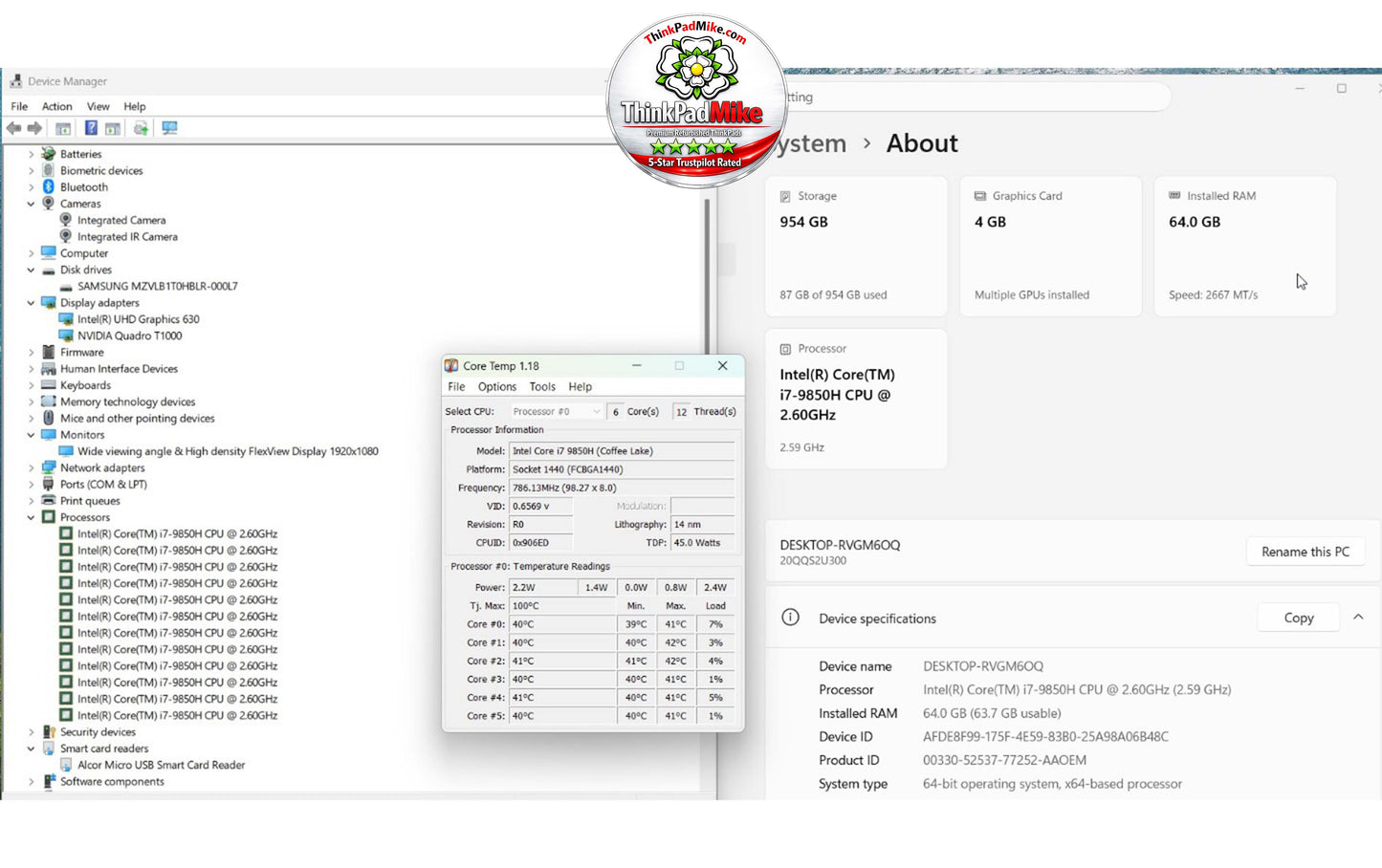Click the Graphics Card icon in Settings
The height and width of the screenshot is (868, 1382).
tap(980, 196)
